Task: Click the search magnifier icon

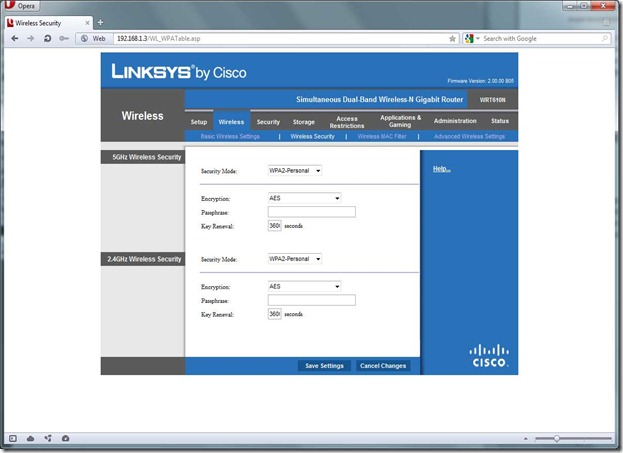Action: coord(605,39)
